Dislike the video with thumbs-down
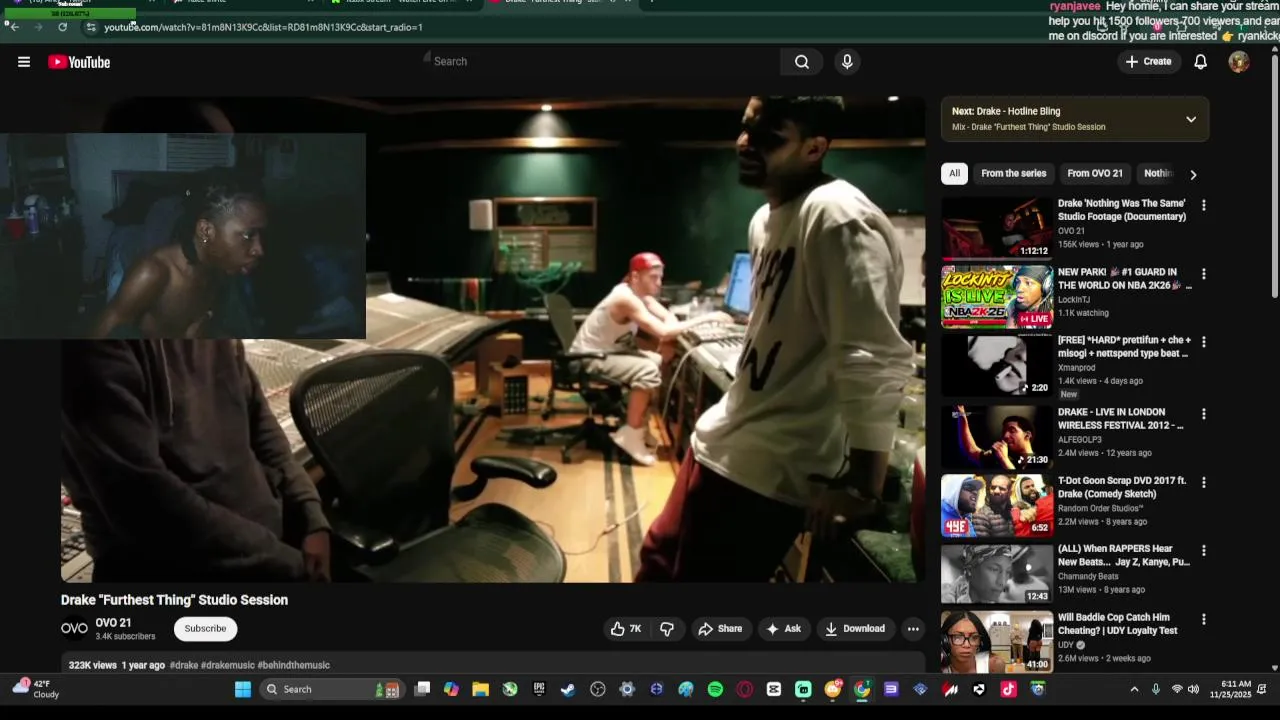 pos(667,629)
